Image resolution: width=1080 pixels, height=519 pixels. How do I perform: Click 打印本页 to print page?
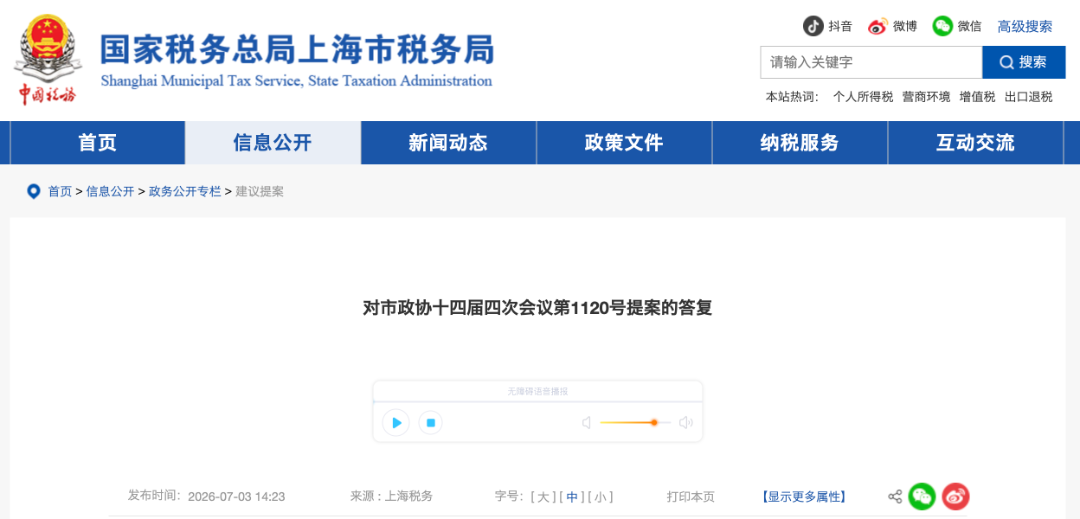[690, 497]
